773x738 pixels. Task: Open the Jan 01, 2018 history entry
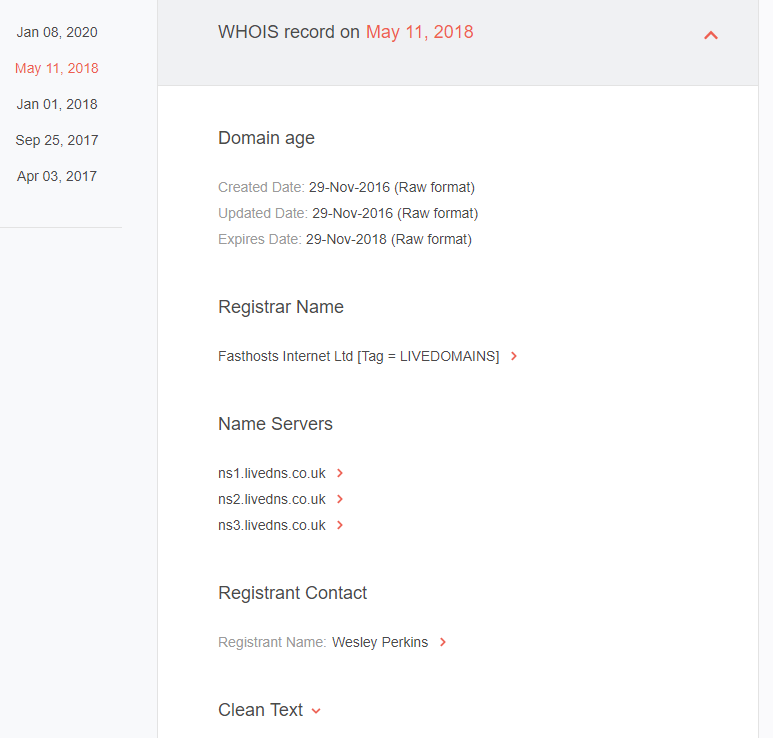(x=57, y=104)
